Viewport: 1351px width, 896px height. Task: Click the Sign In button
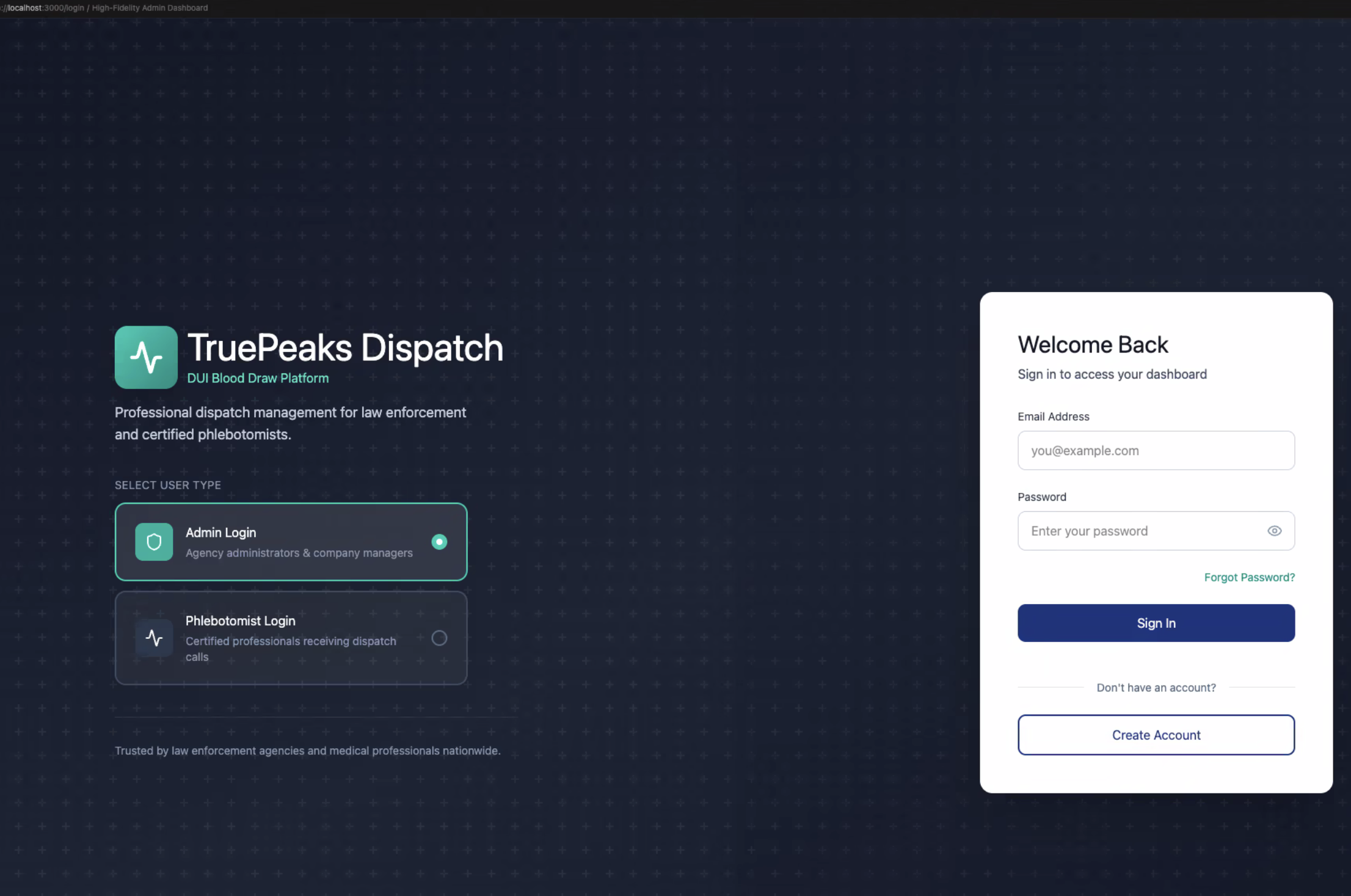(1156, 623)
